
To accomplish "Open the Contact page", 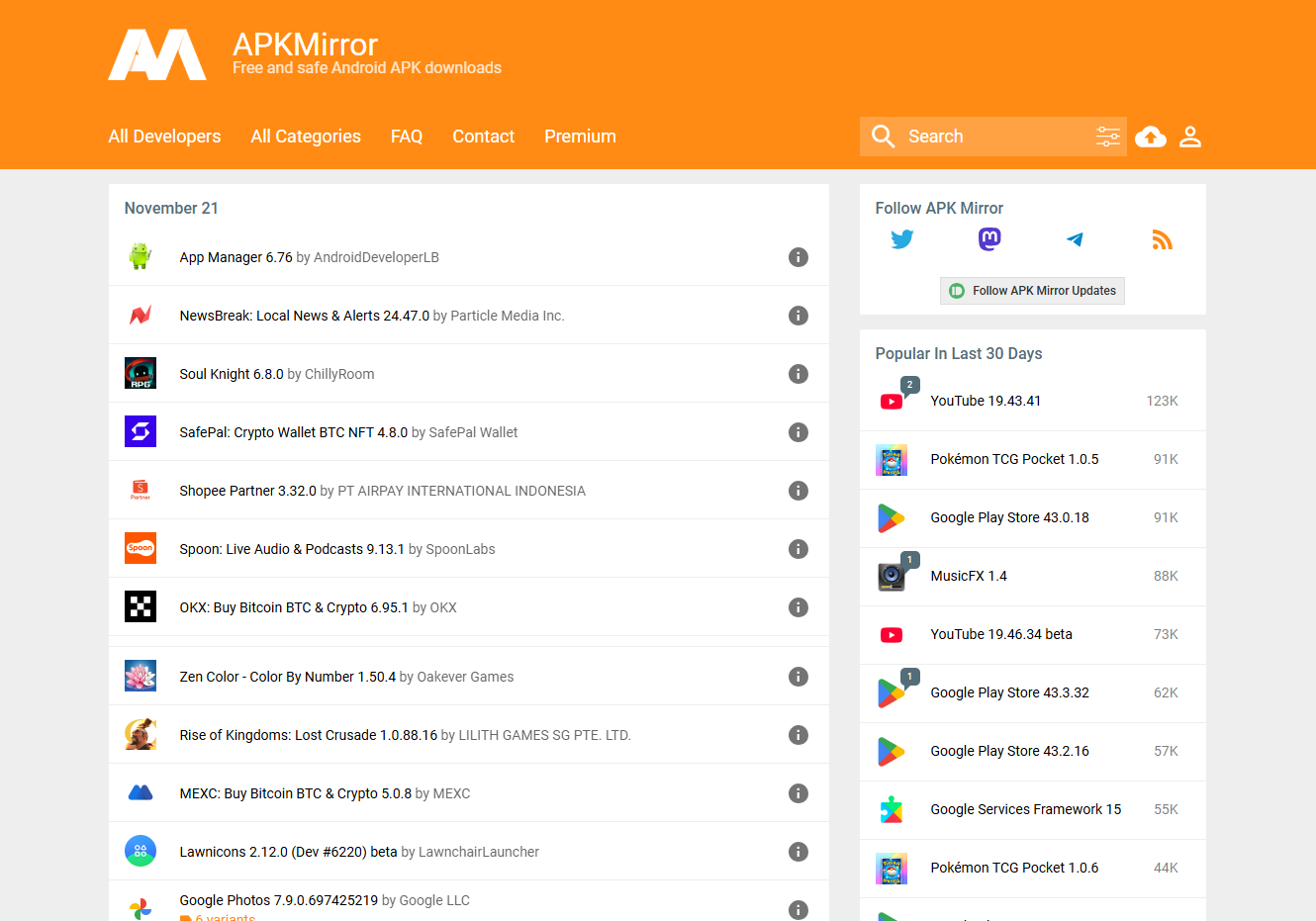I will pyautogui.click(x=483, y=137).
